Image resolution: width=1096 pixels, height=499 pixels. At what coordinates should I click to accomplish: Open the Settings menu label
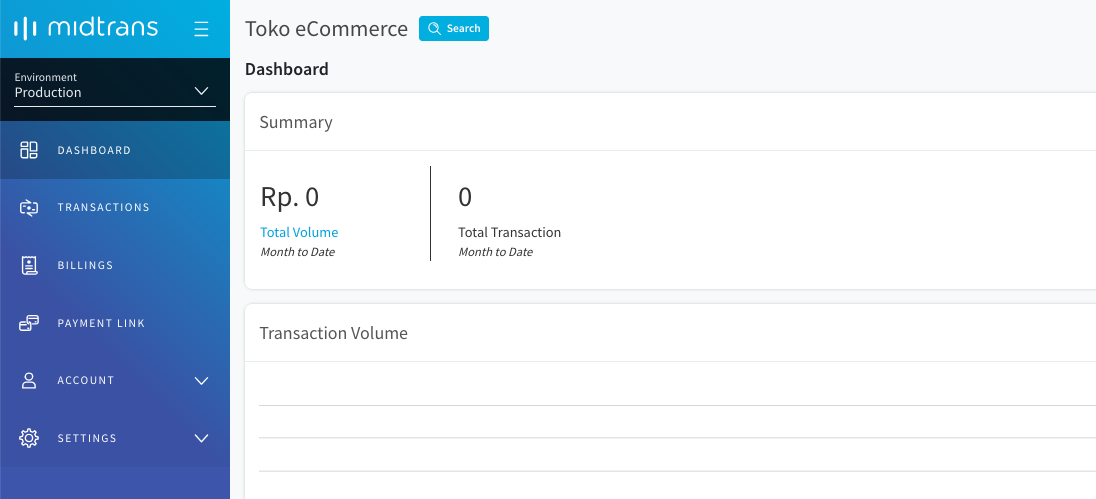(87, 438)
